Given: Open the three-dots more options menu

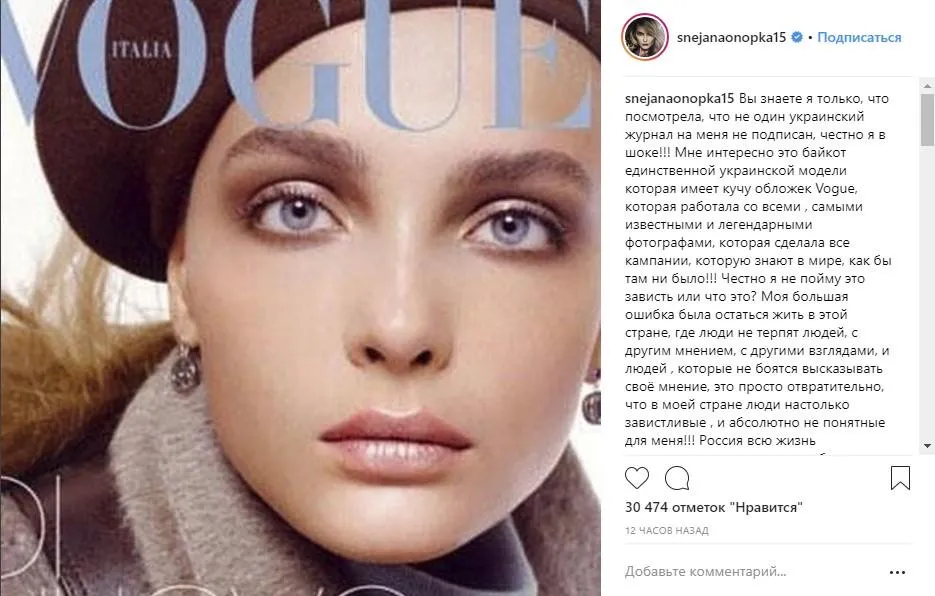Looking at the screenshot, I should pos(897,572).
